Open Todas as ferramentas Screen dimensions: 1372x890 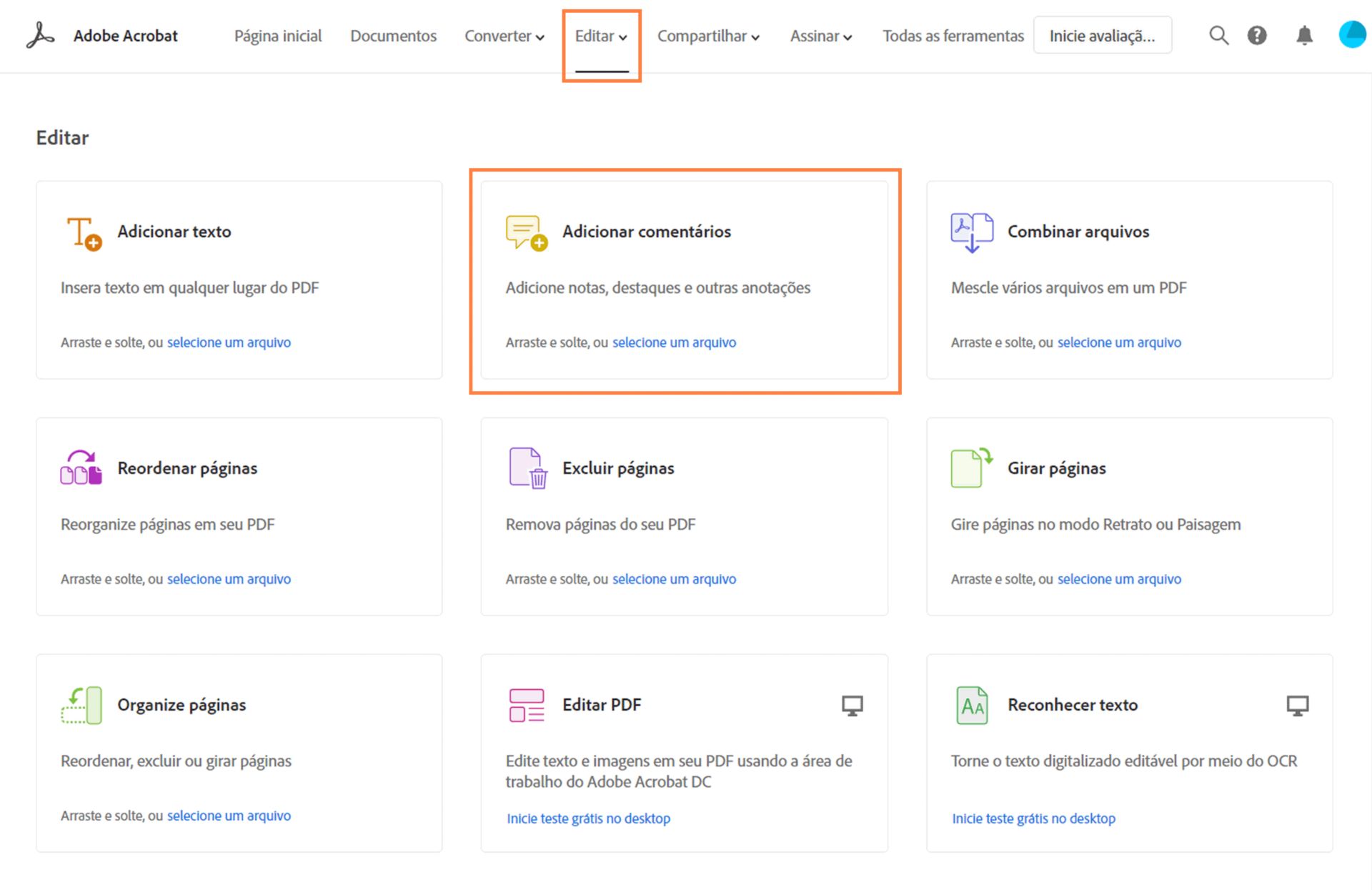click(x=953, y=36)
